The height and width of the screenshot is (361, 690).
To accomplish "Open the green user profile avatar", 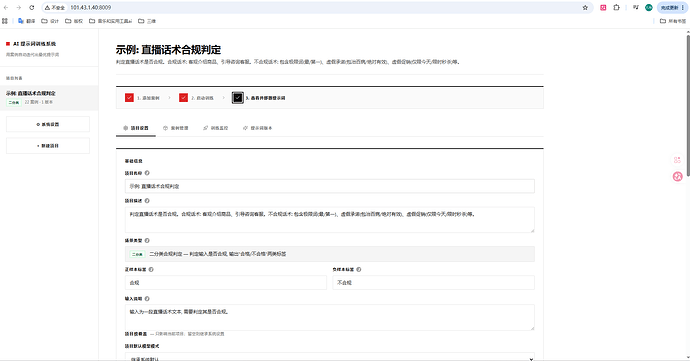I will 649,7.
